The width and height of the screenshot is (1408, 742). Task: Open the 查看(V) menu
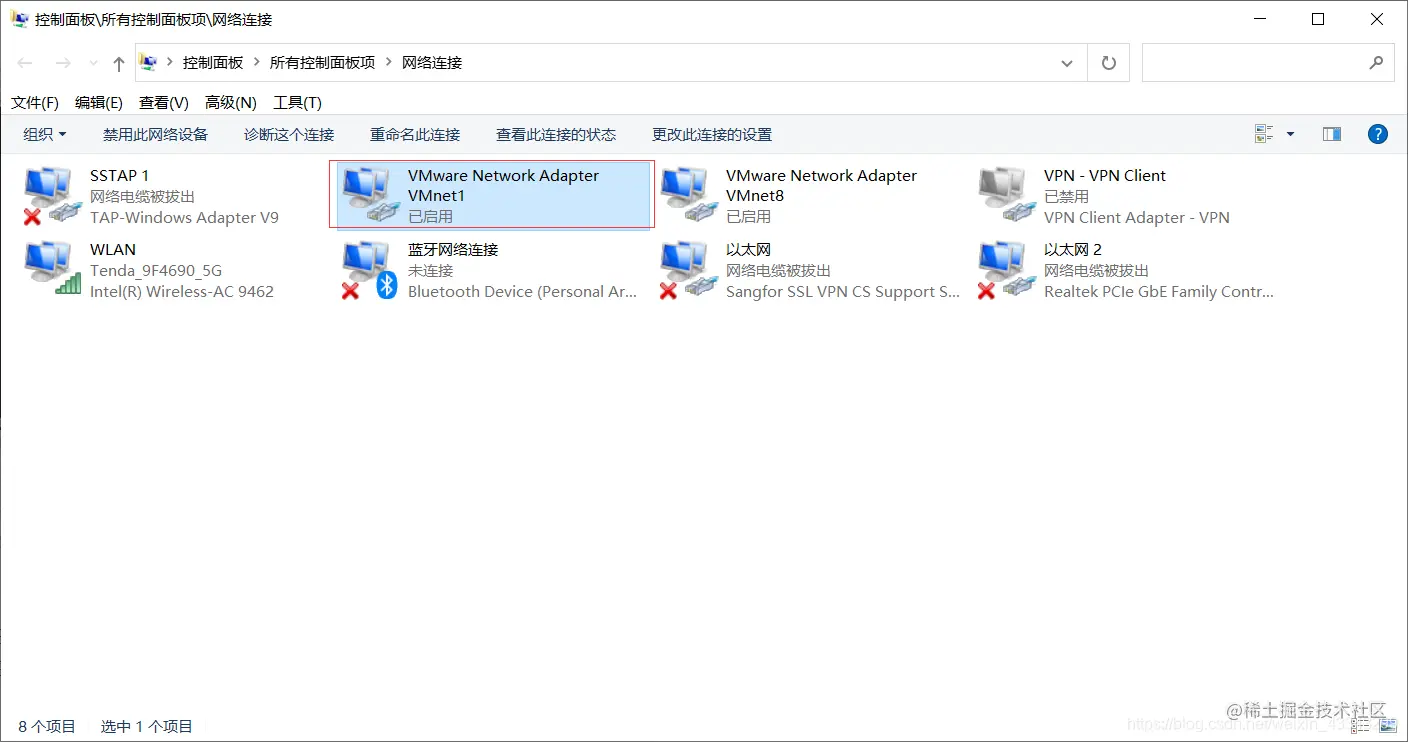[x=163, y=101]
